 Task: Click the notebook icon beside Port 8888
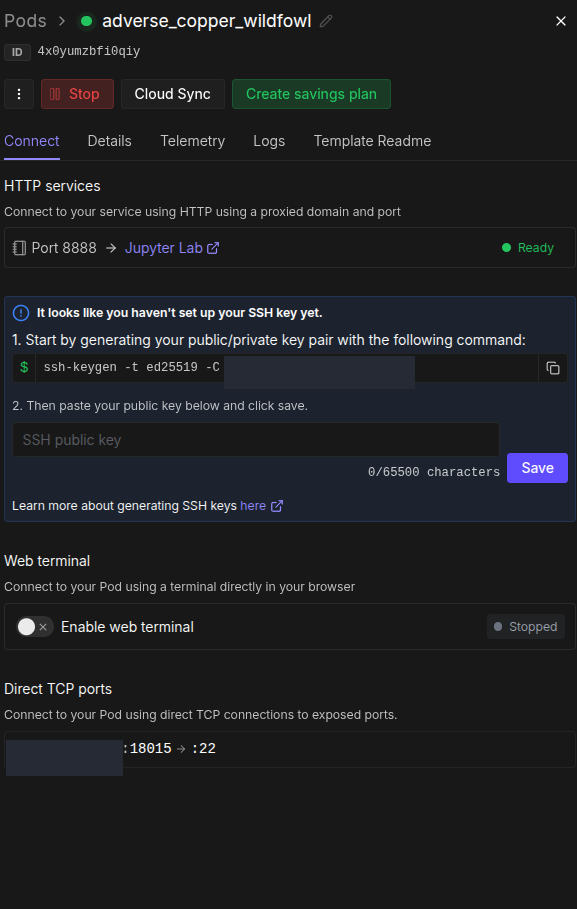[19, 248]
